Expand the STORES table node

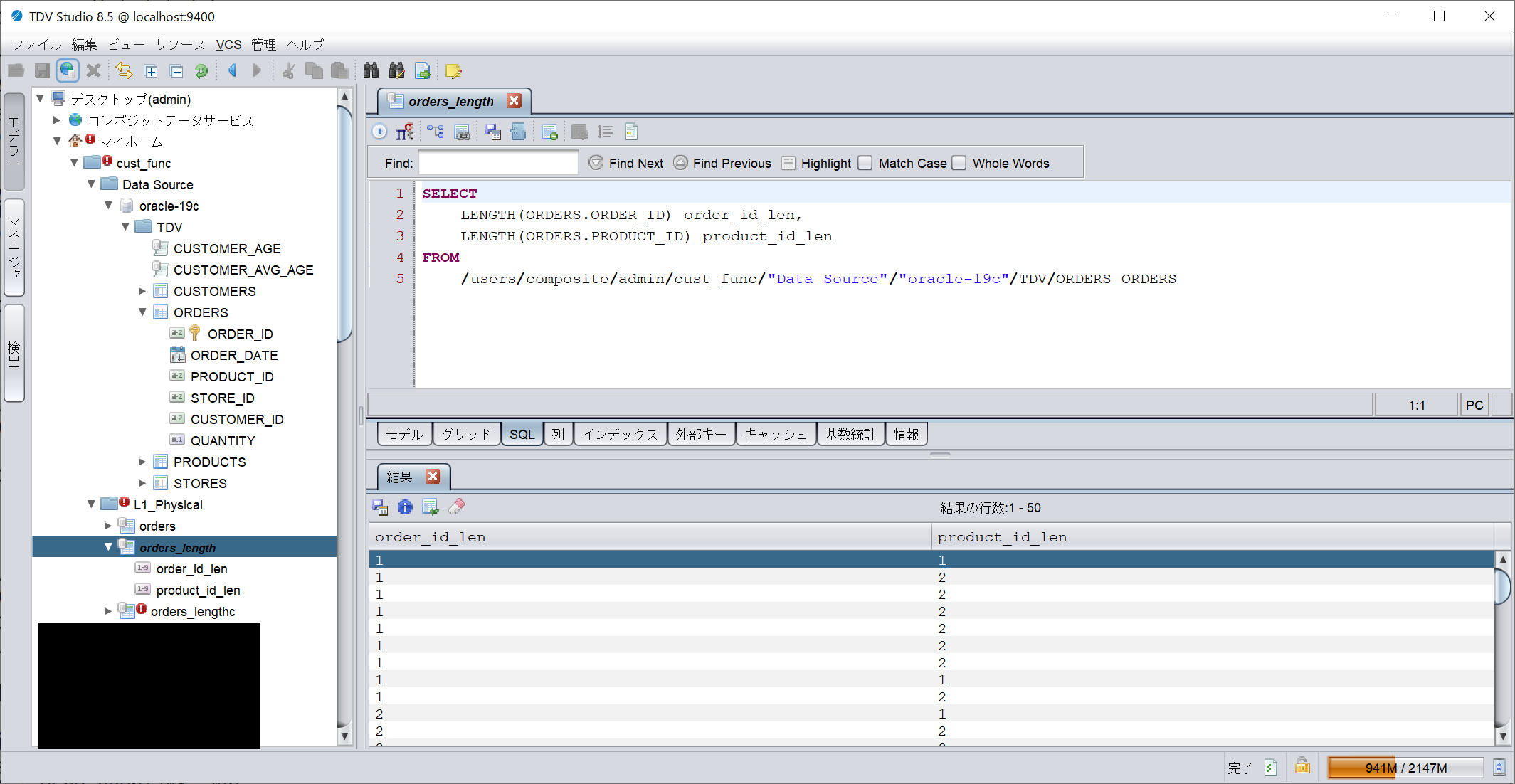(x=142, y=482)
